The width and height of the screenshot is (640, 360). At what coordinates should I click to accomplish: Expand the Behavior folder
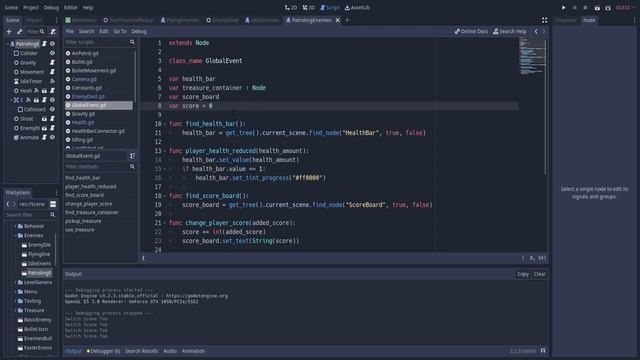coord(16,226)
